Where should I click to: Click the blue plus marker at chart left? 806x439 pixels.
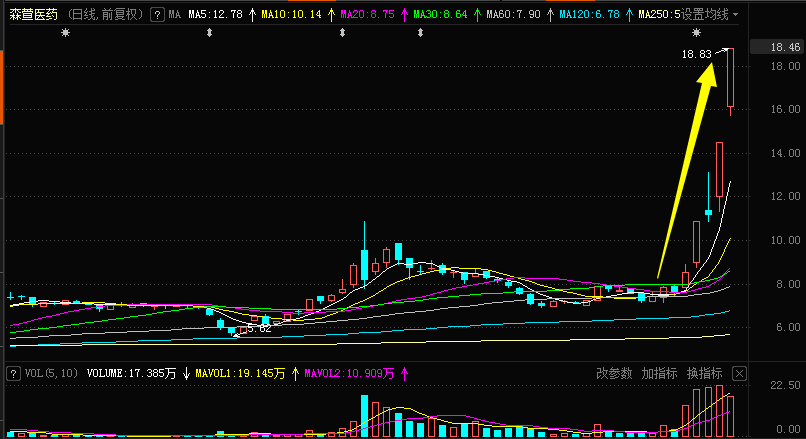(x=11, y=297)
